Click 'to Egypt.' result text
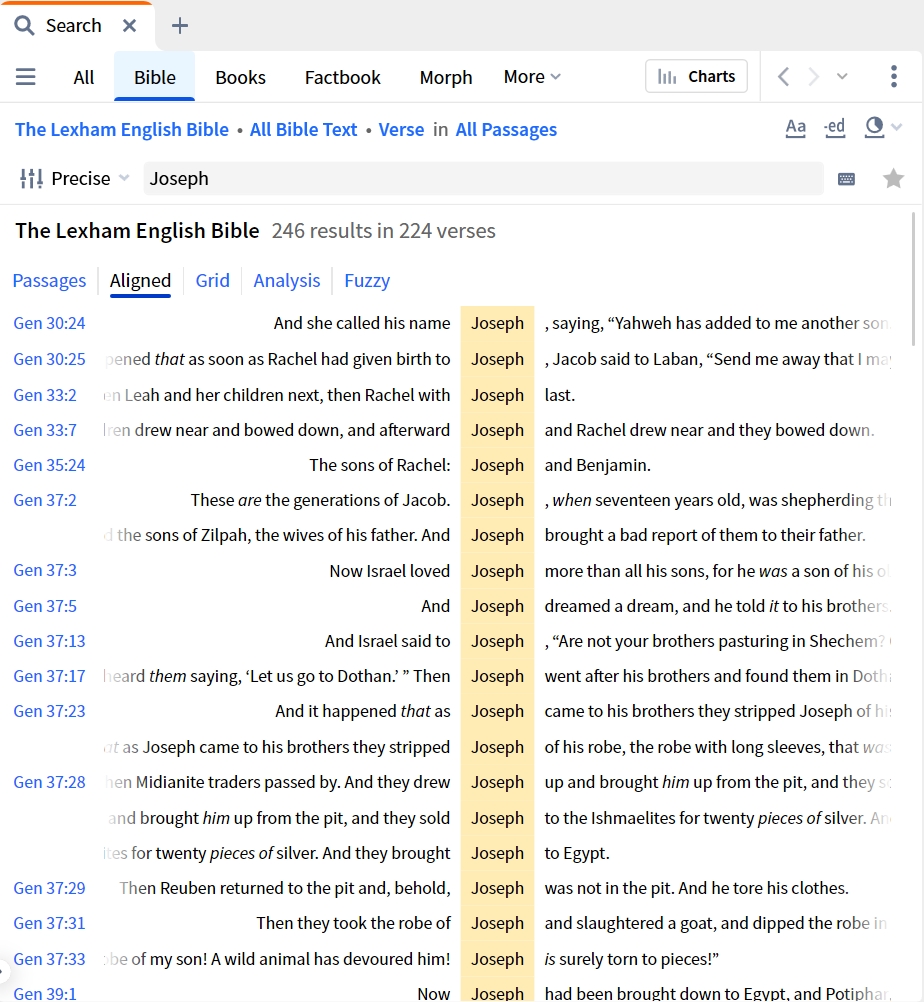This screenshot has width=924, height=1002. click(x=577, y=853)
